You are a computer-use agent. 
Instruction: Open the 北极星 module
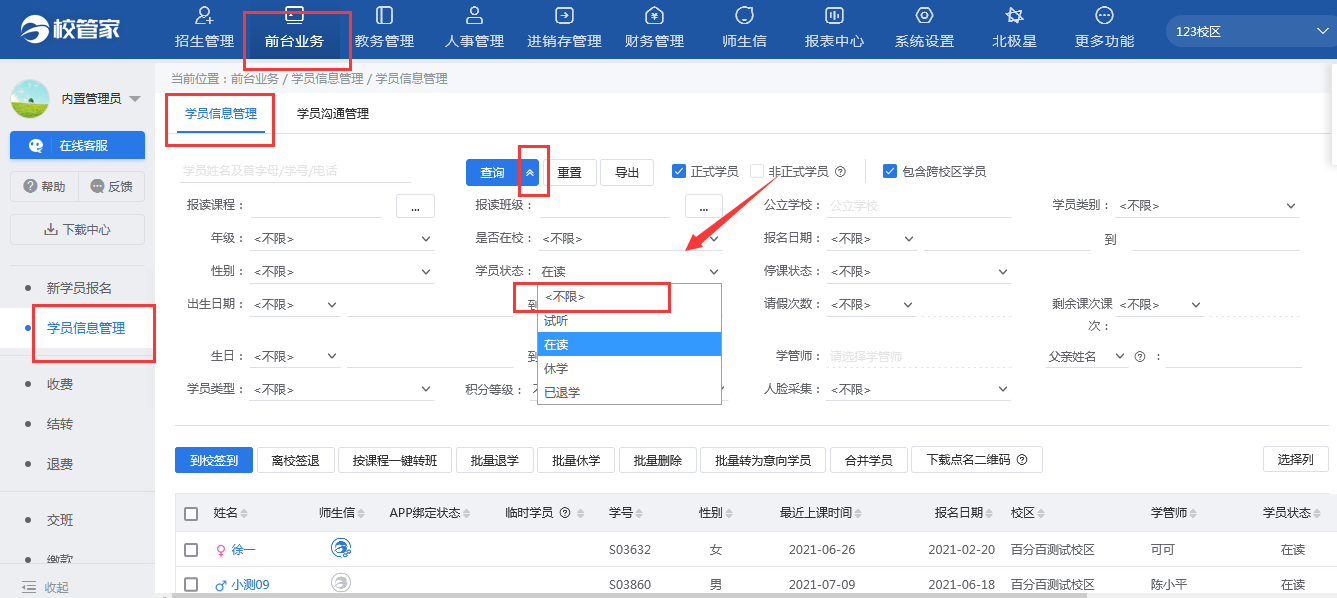(x=1014, y=28)
